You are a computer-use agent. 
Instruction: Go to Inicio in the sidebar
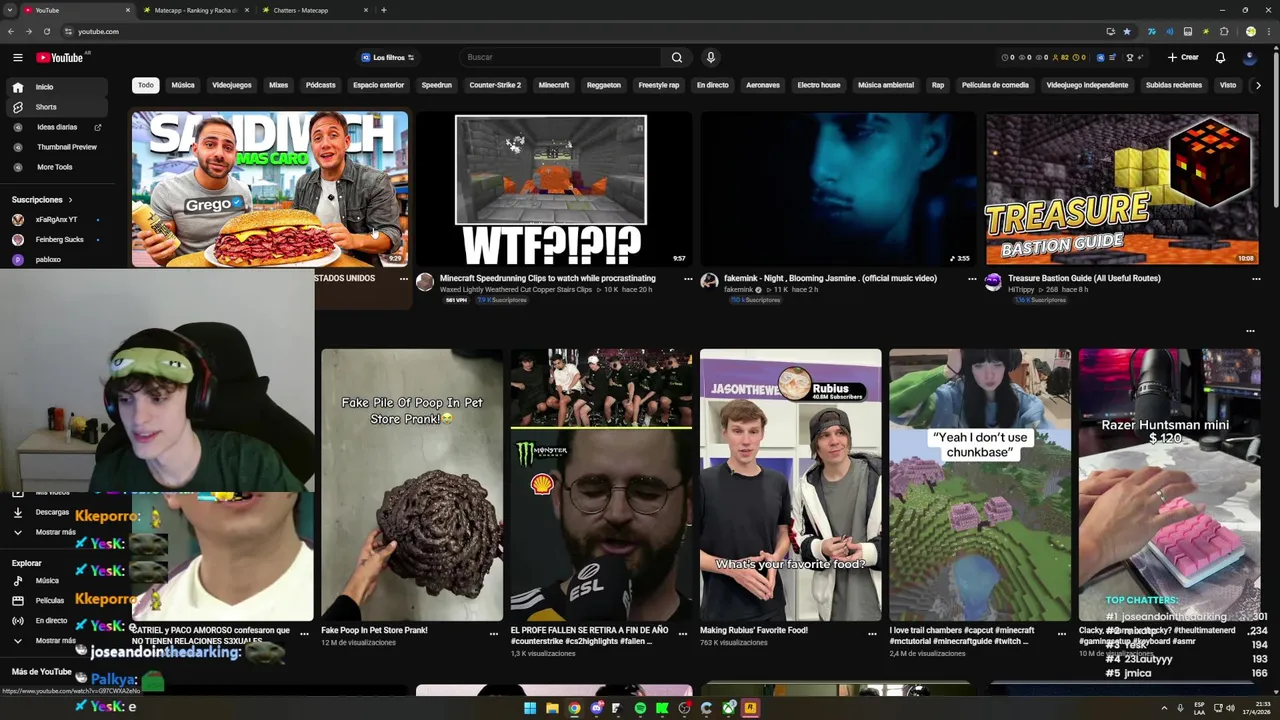point(56,87)
